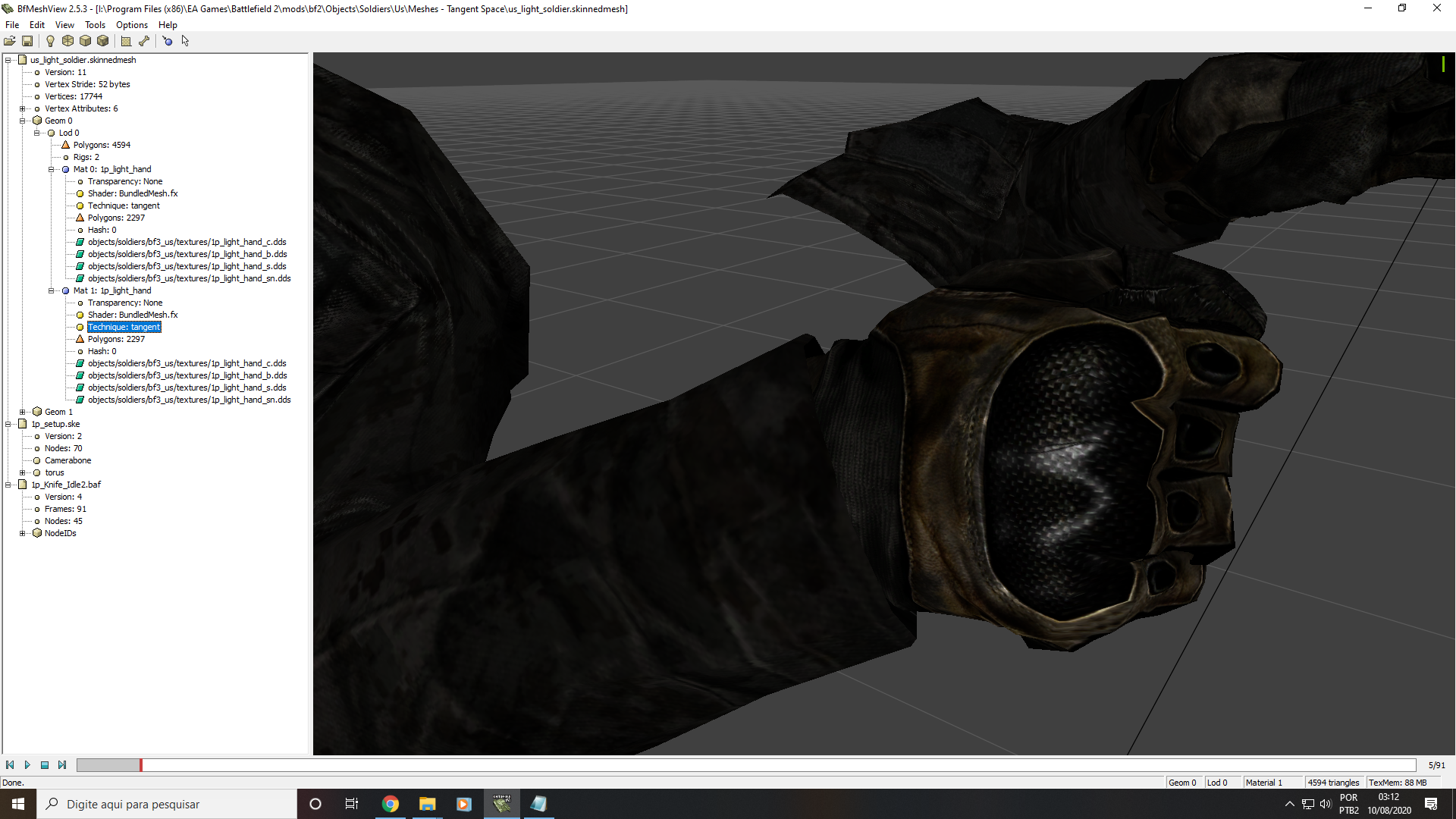Image resolution: width=1456 pixels, height=819 pixels.
Task: Click the Polygons: 4594 triangle icon
Action: point(65,145)
